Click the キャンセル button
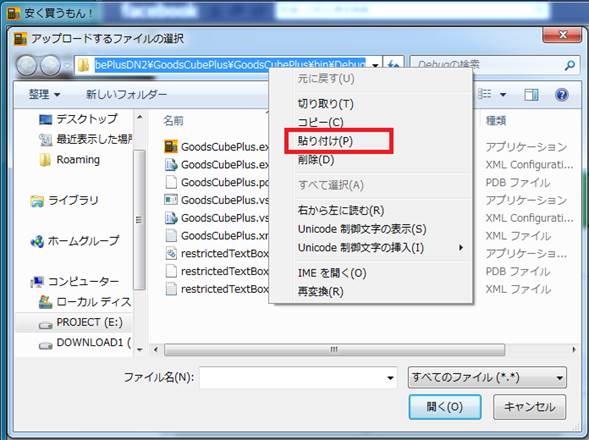This screenshot has width=589, height=440. (529, 407)
